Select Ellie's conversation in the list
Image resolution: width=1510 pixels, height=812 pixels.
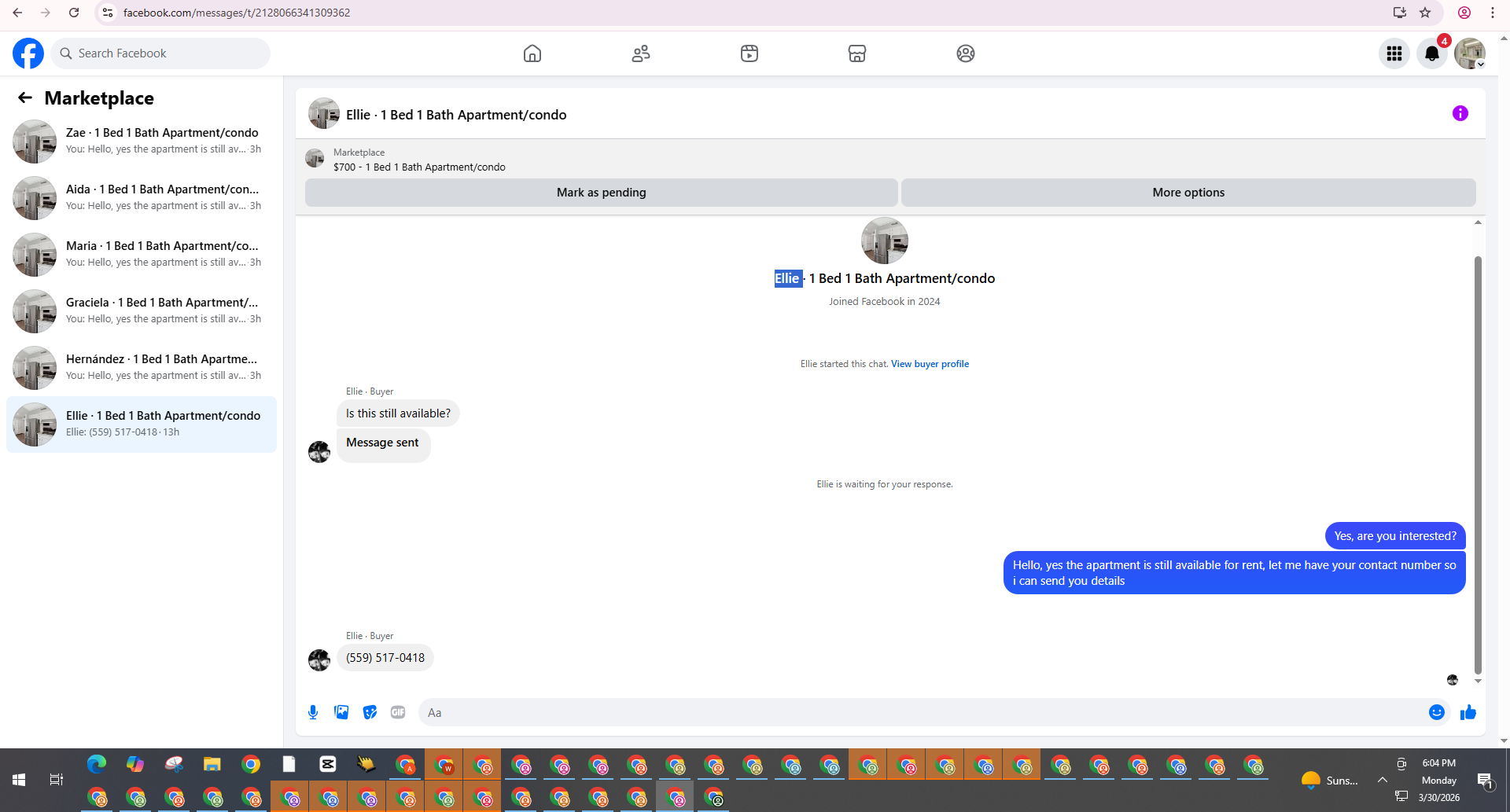click(x=142, y=424)
